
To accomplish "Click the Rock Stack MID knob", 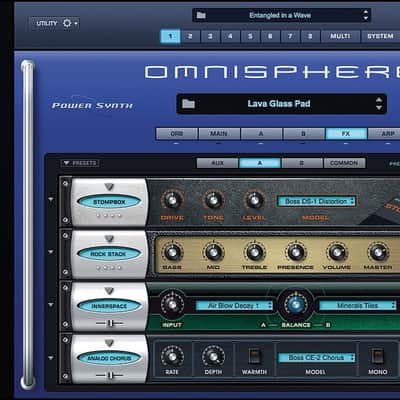I will coord(213,252).
